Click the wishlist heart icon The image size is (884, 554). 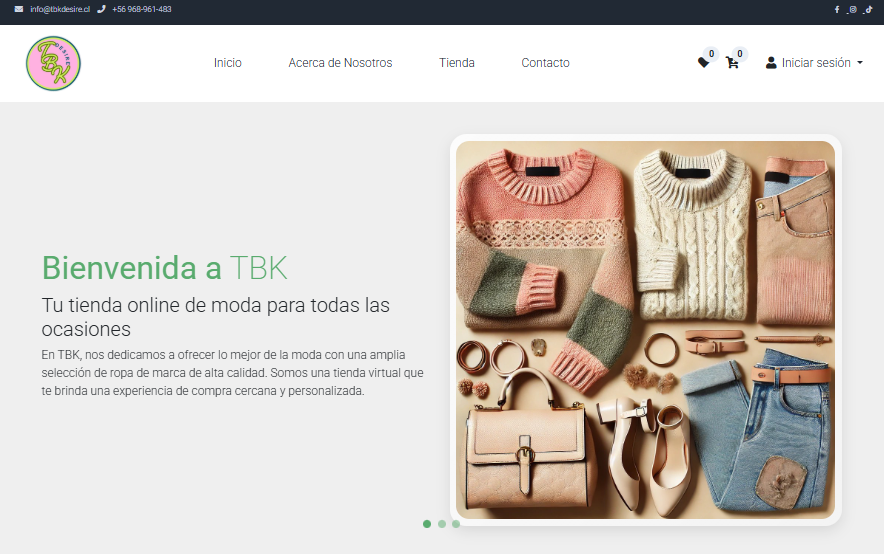703,63
